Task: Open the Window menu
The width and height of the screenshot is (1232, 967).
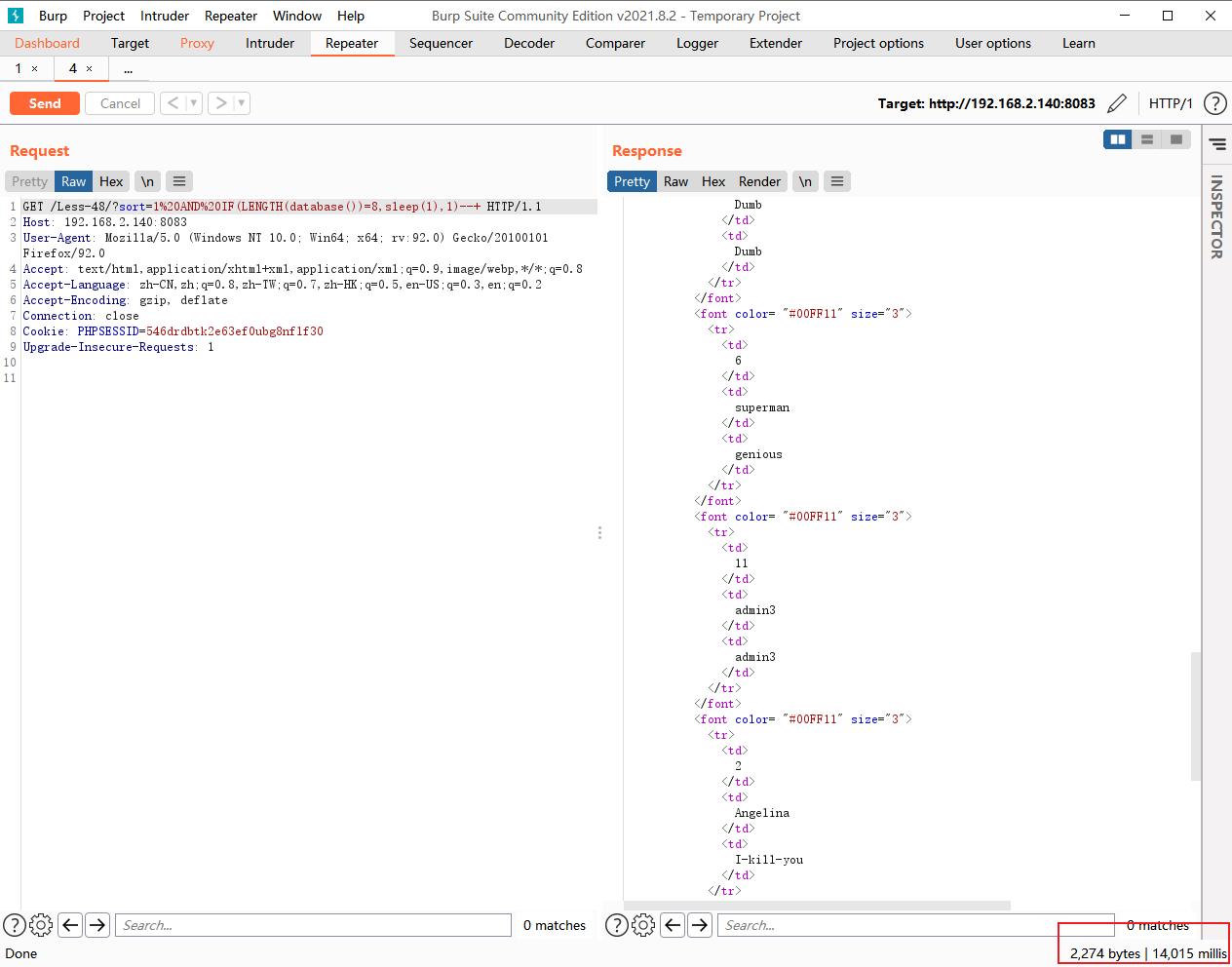Action: 297,16
